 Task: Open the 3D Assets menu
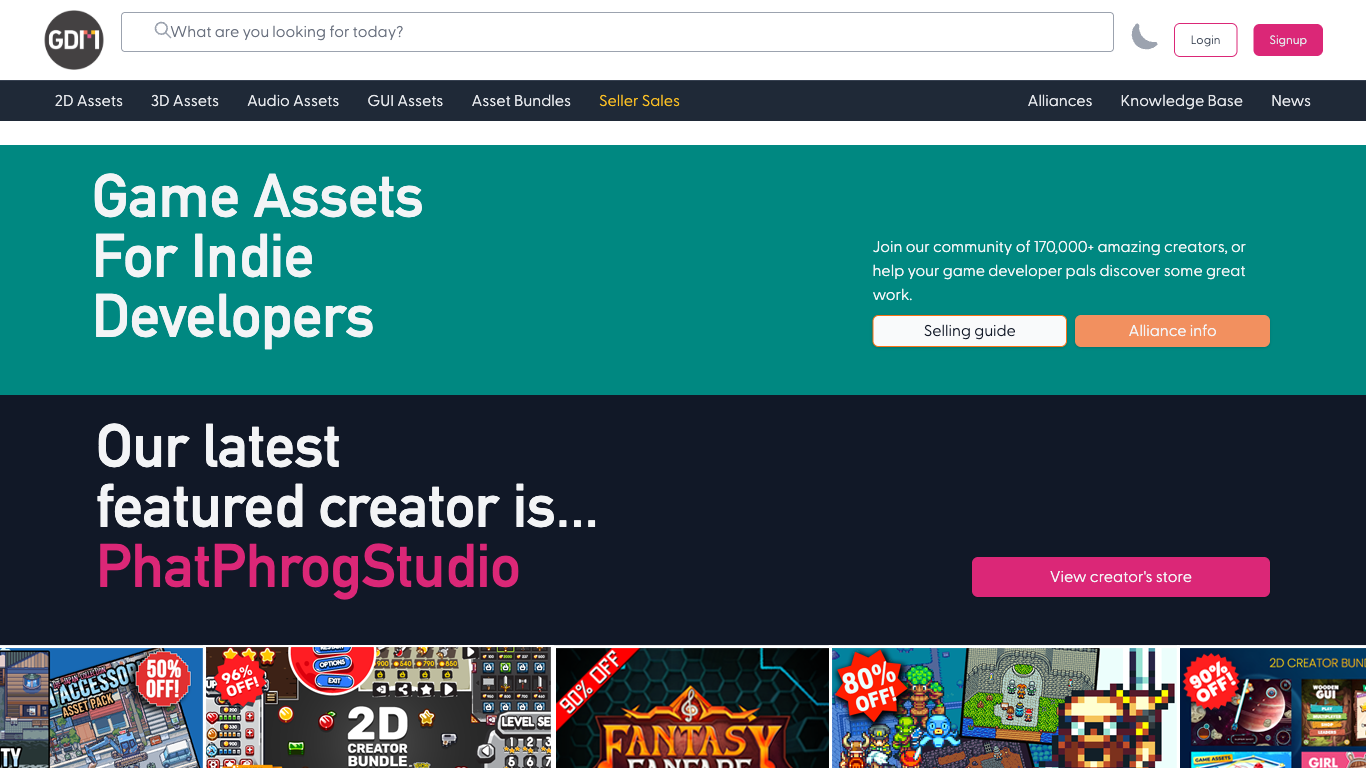point(185,101)
